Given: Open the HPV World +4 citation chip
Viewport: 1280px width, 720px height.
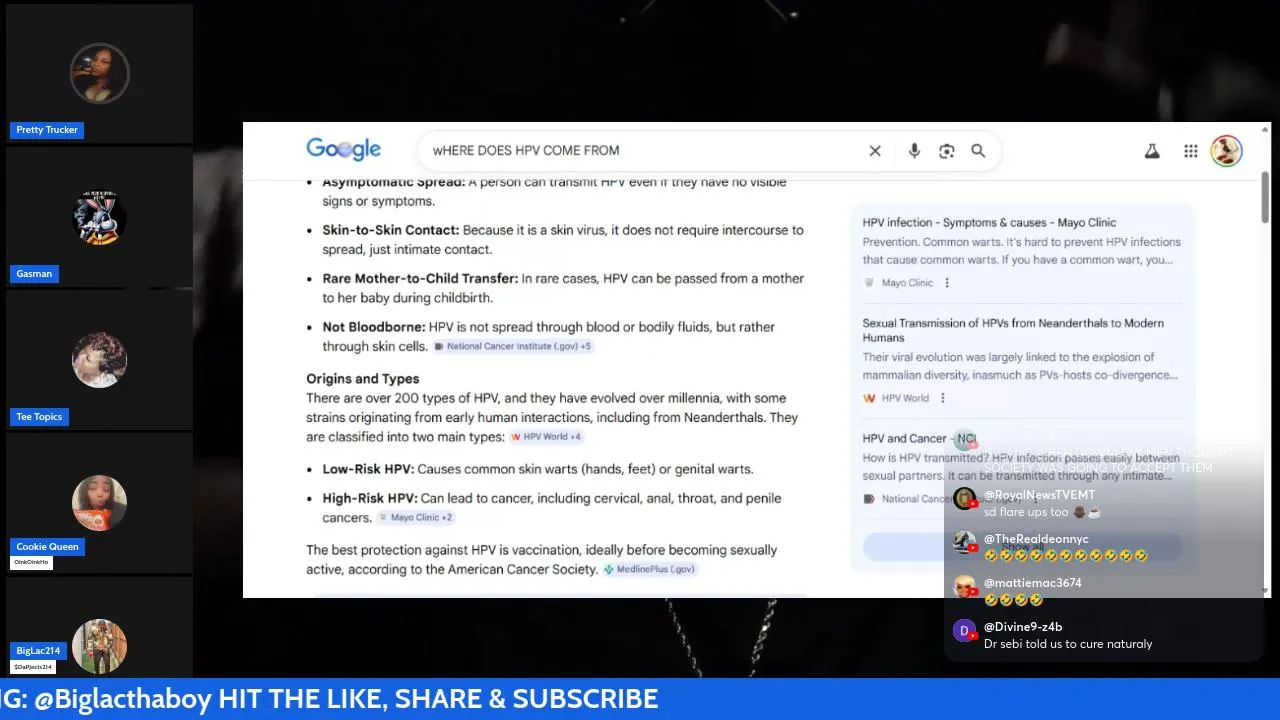Looking at the screenshot, I should 546,437.
